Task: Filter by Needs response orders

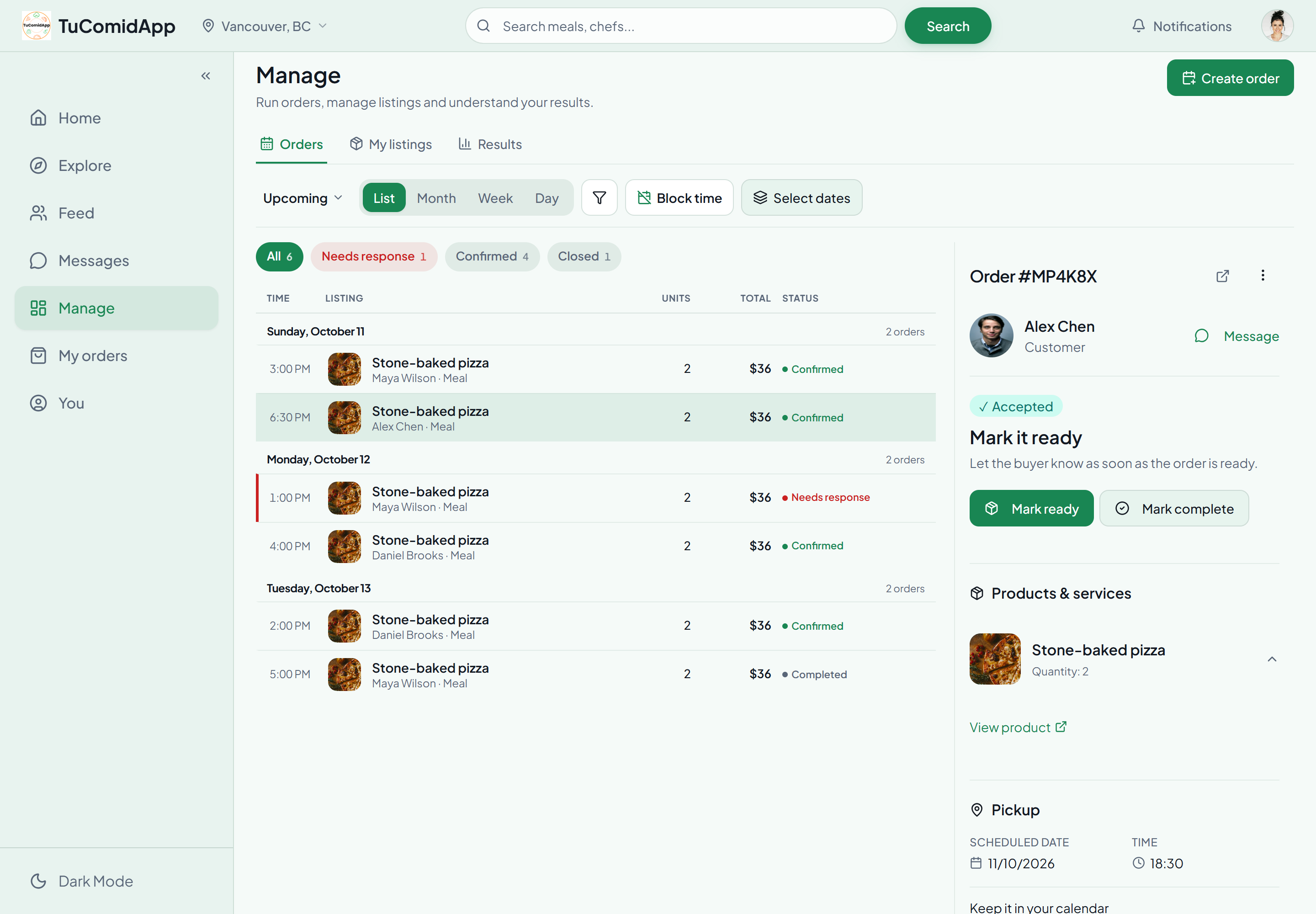Action: pyautogui.click(x=374, y=256)
